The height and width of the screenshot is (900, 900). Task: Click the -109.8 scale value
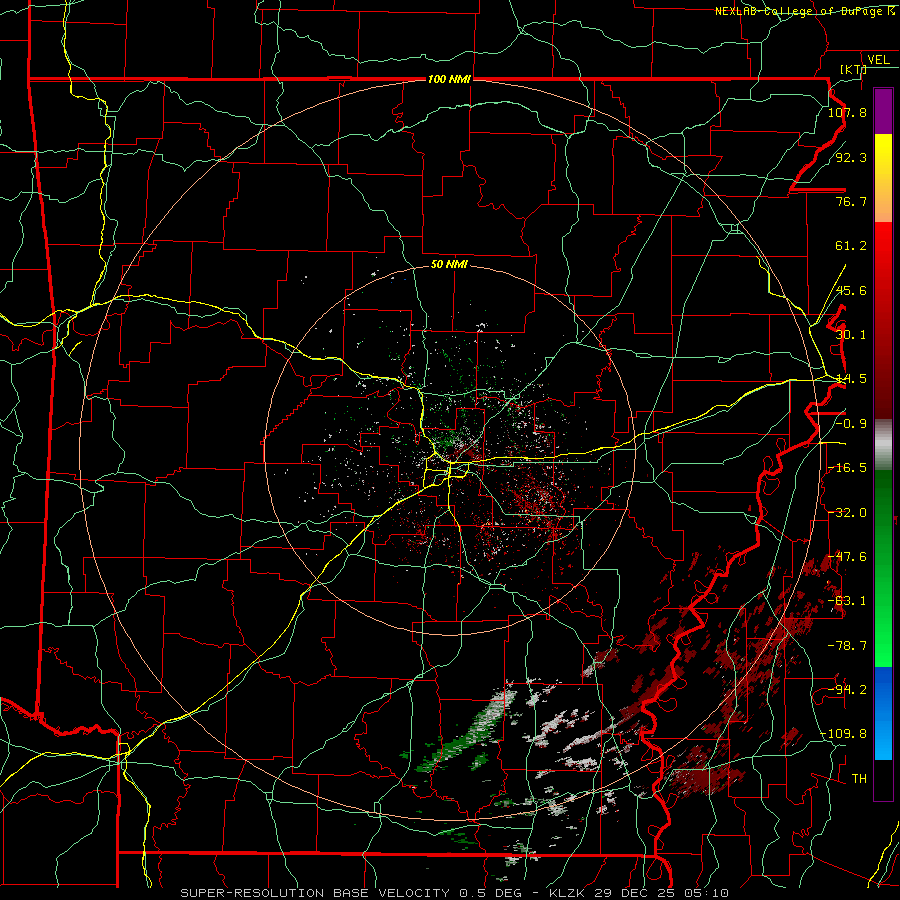pyautogui.click(x=844, y=734)
